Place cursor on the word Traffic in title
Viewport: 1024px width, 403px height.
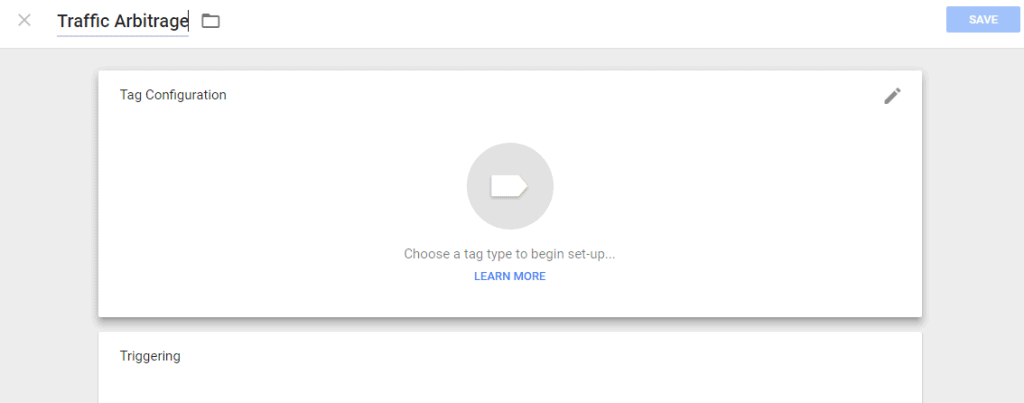[x=83, y=22]
